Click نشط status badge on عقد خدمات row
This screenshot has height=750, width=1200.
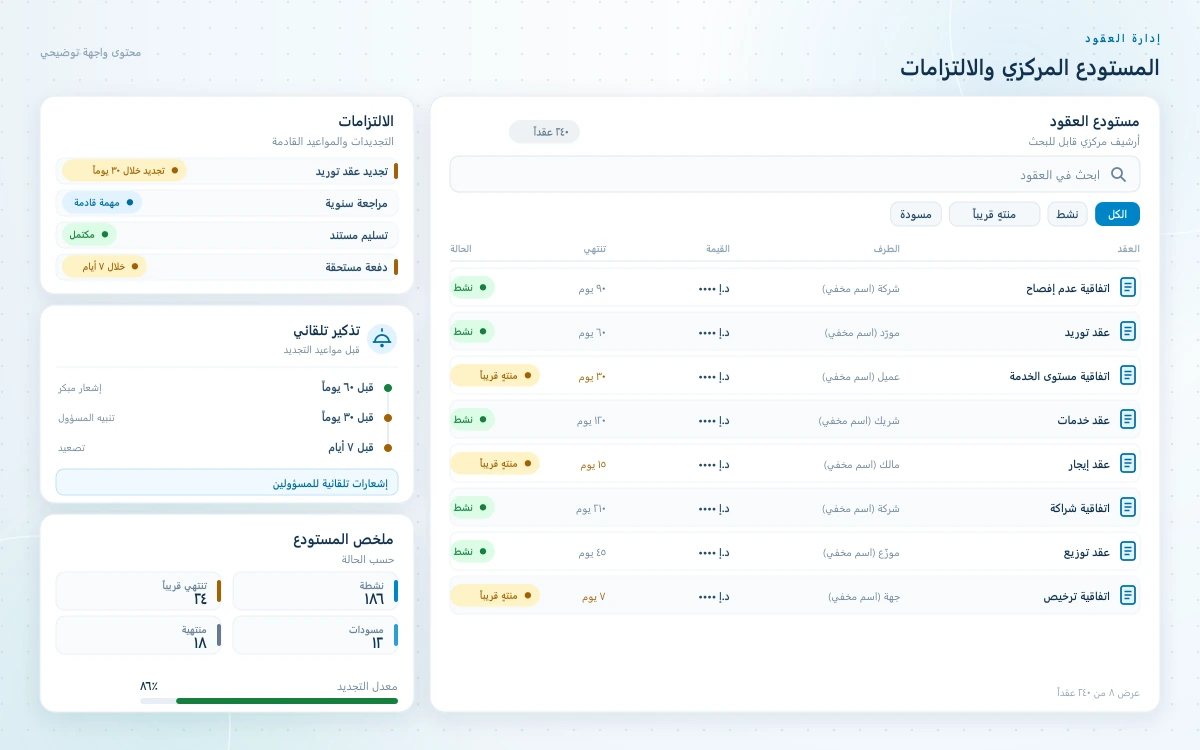coord(472,420)
